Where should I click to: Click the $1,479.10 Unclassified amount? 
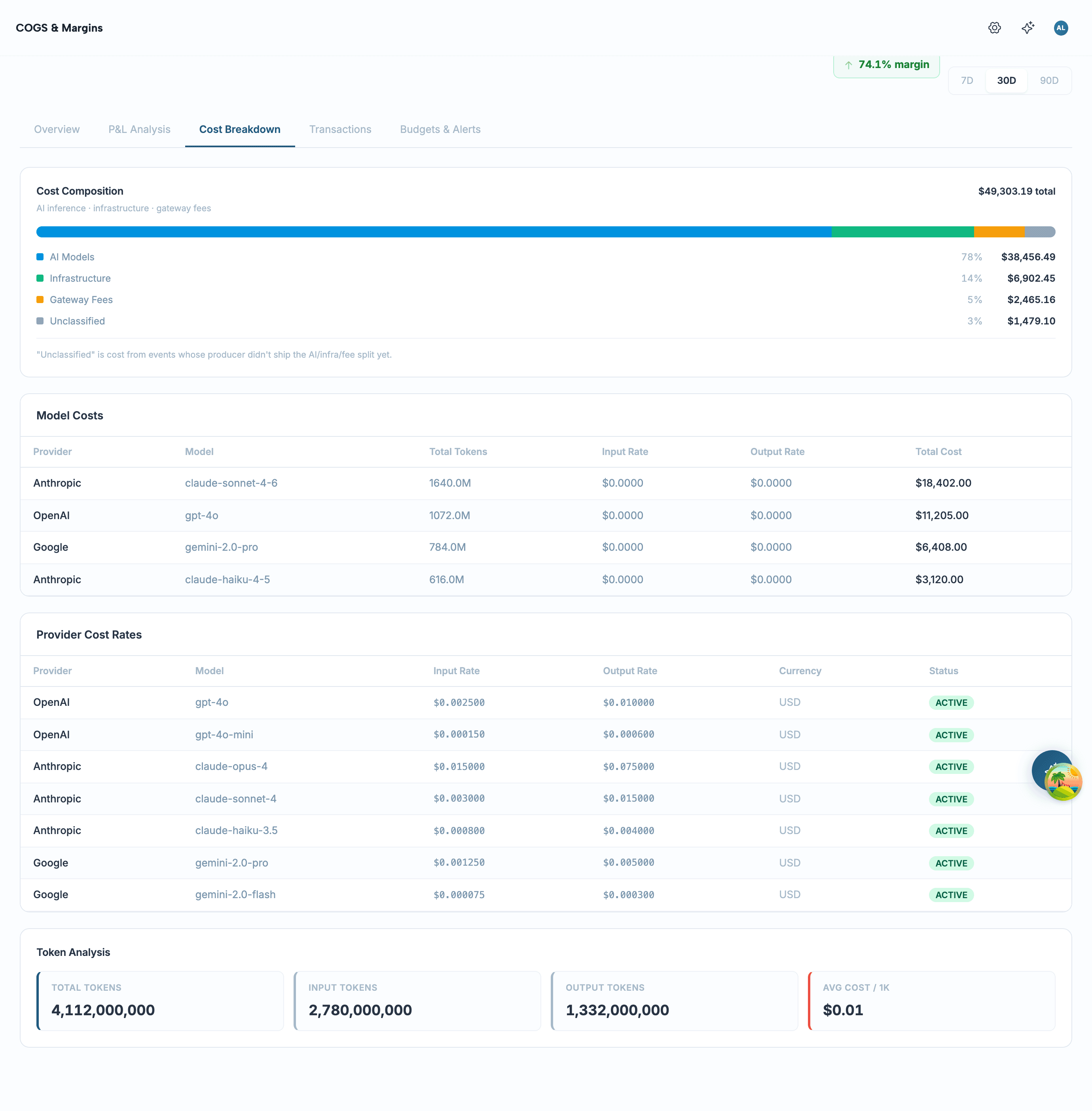tap(1031, 321)
